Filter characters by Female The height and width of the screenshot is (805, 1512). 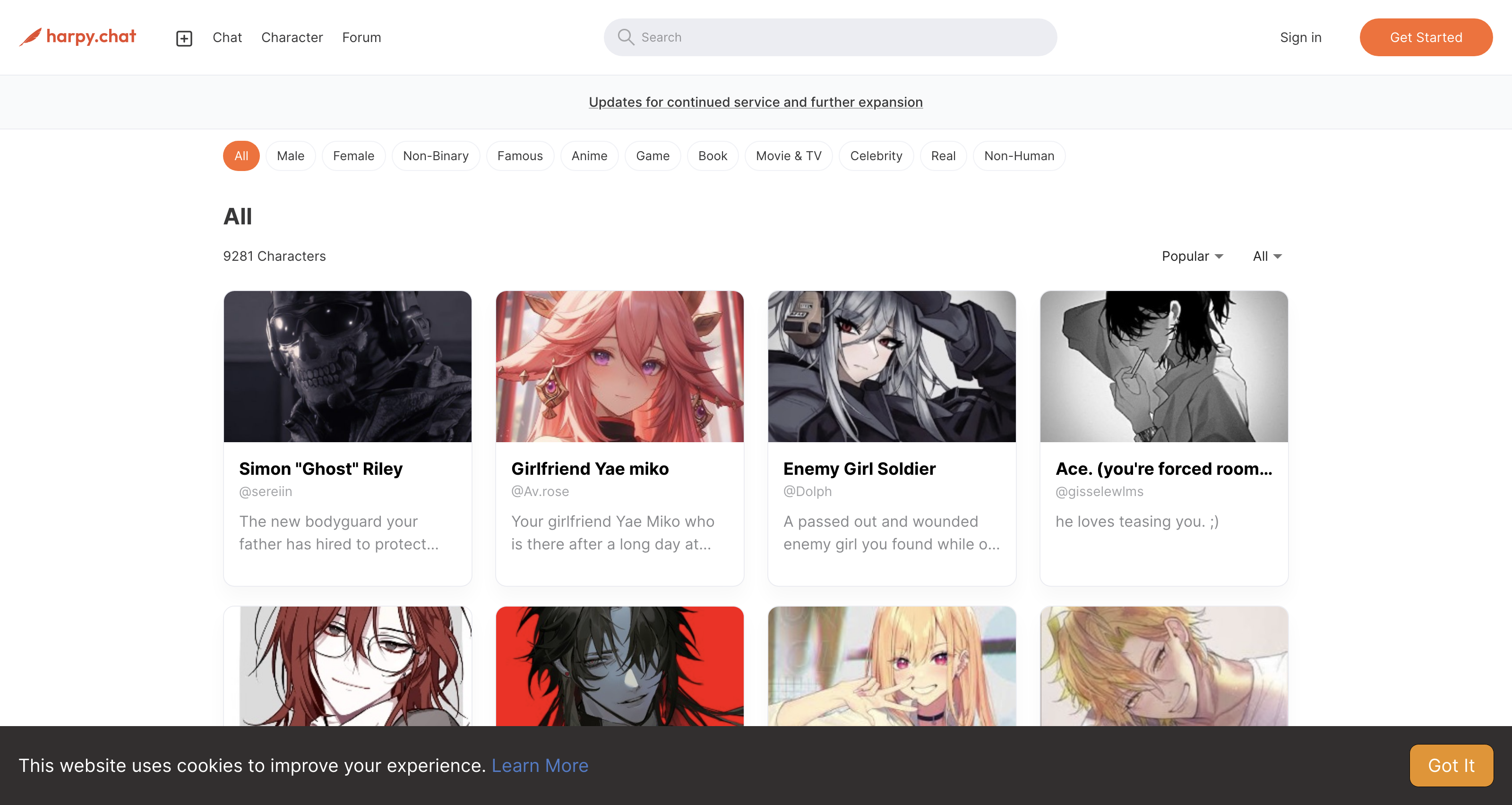[353, 156]
